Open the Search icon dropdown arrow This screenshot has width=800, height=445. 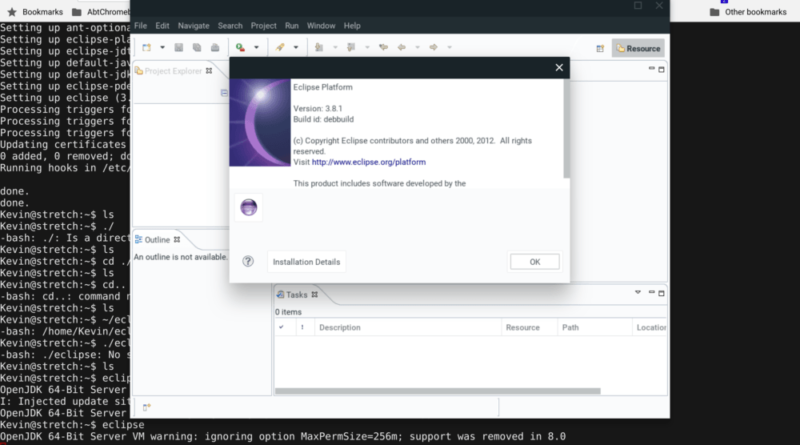tap(296, 47)
